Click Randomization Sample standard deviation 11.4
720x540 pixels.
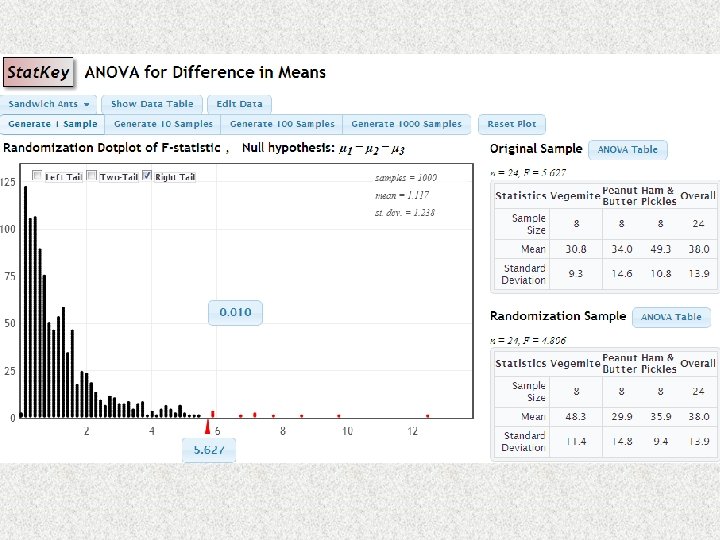tap(576, 442)
